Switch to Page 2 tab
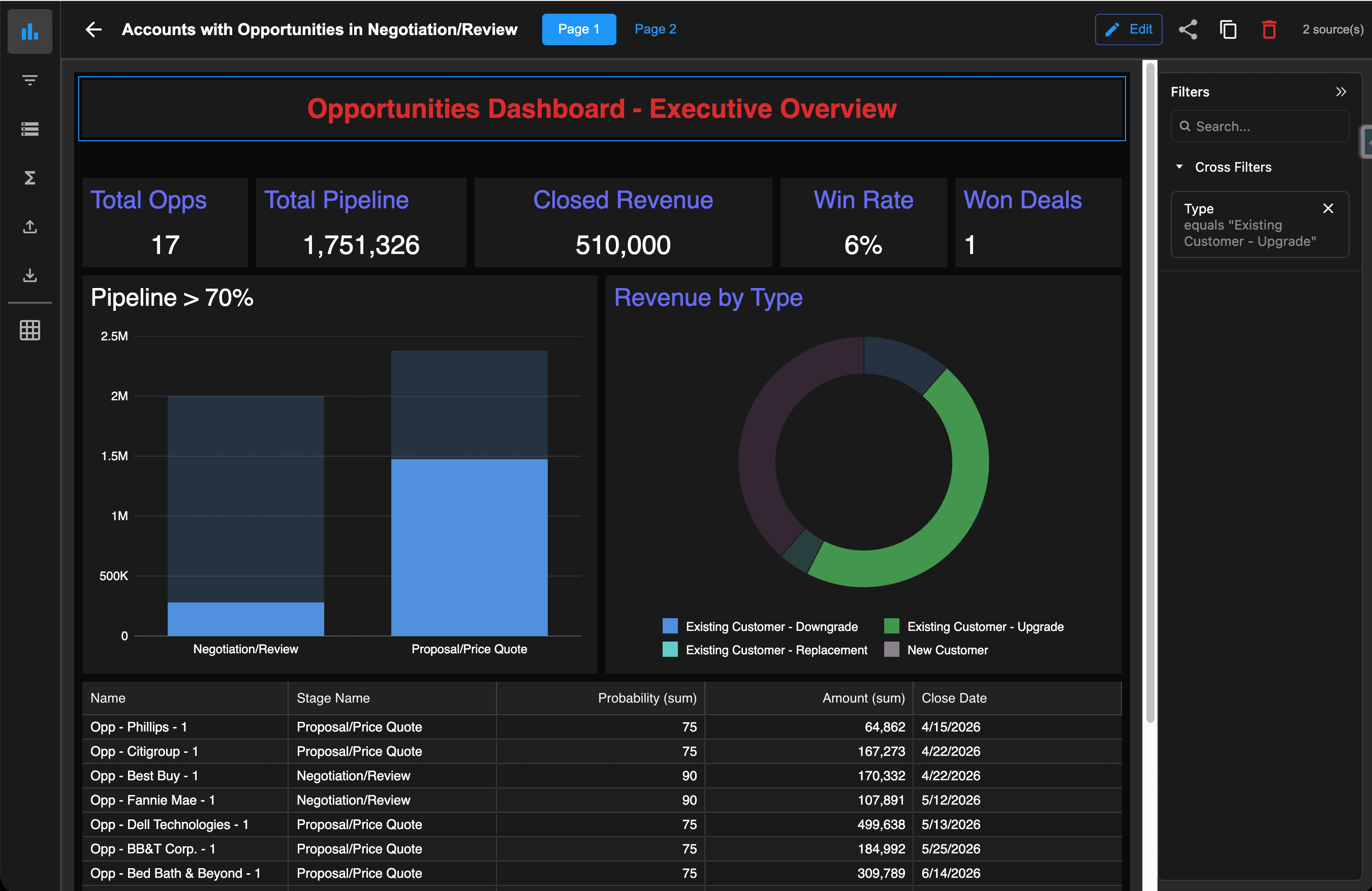 (655, 29)
